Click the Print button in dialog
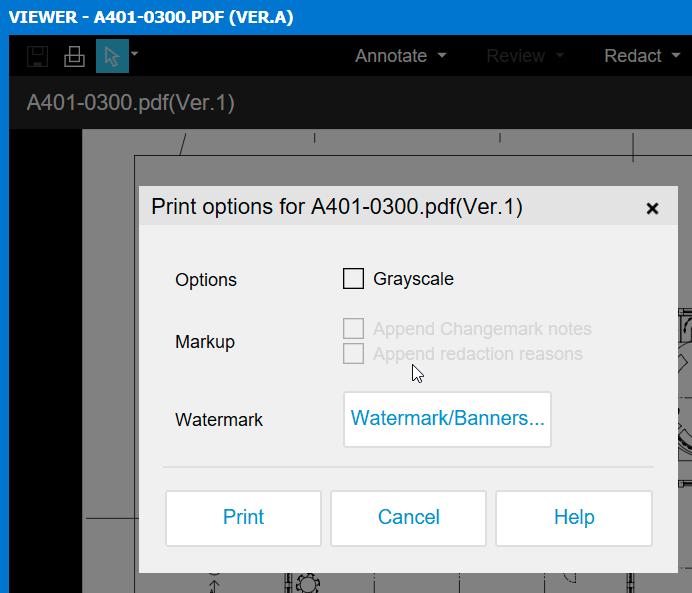Screen dimensions: 692x593 [x=243, y=518]
